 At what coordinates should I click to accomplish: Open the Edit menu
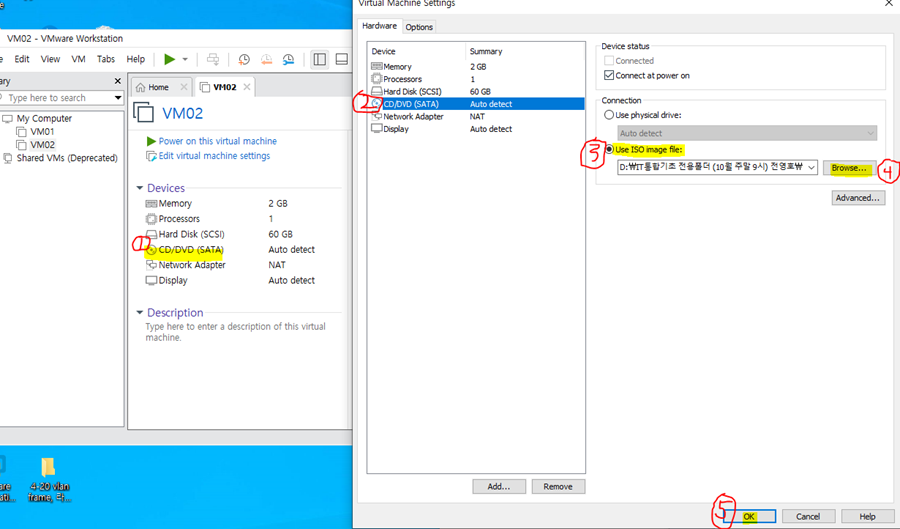point(22,59)
